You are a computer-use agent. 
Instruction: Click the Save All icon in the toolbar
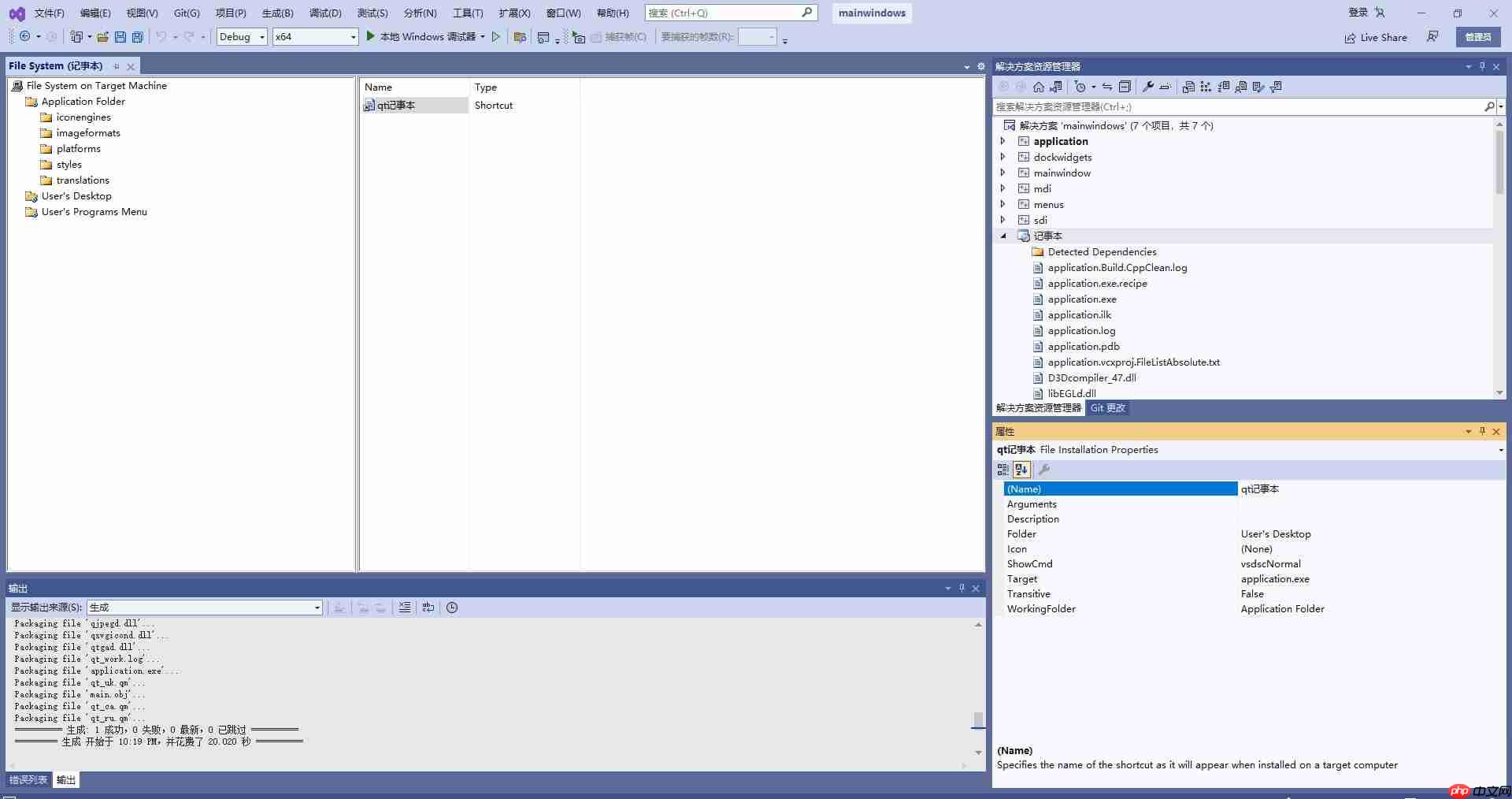click(x=138, y=37)
